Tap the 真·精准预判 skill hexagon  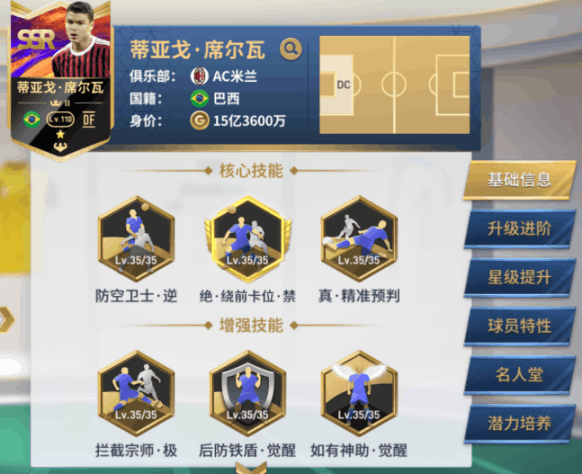(359, 239)
